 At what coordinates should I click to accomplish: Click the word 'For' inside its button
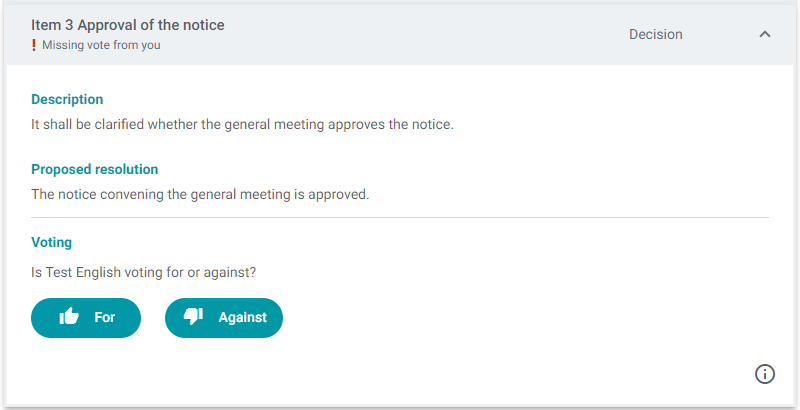105,317
